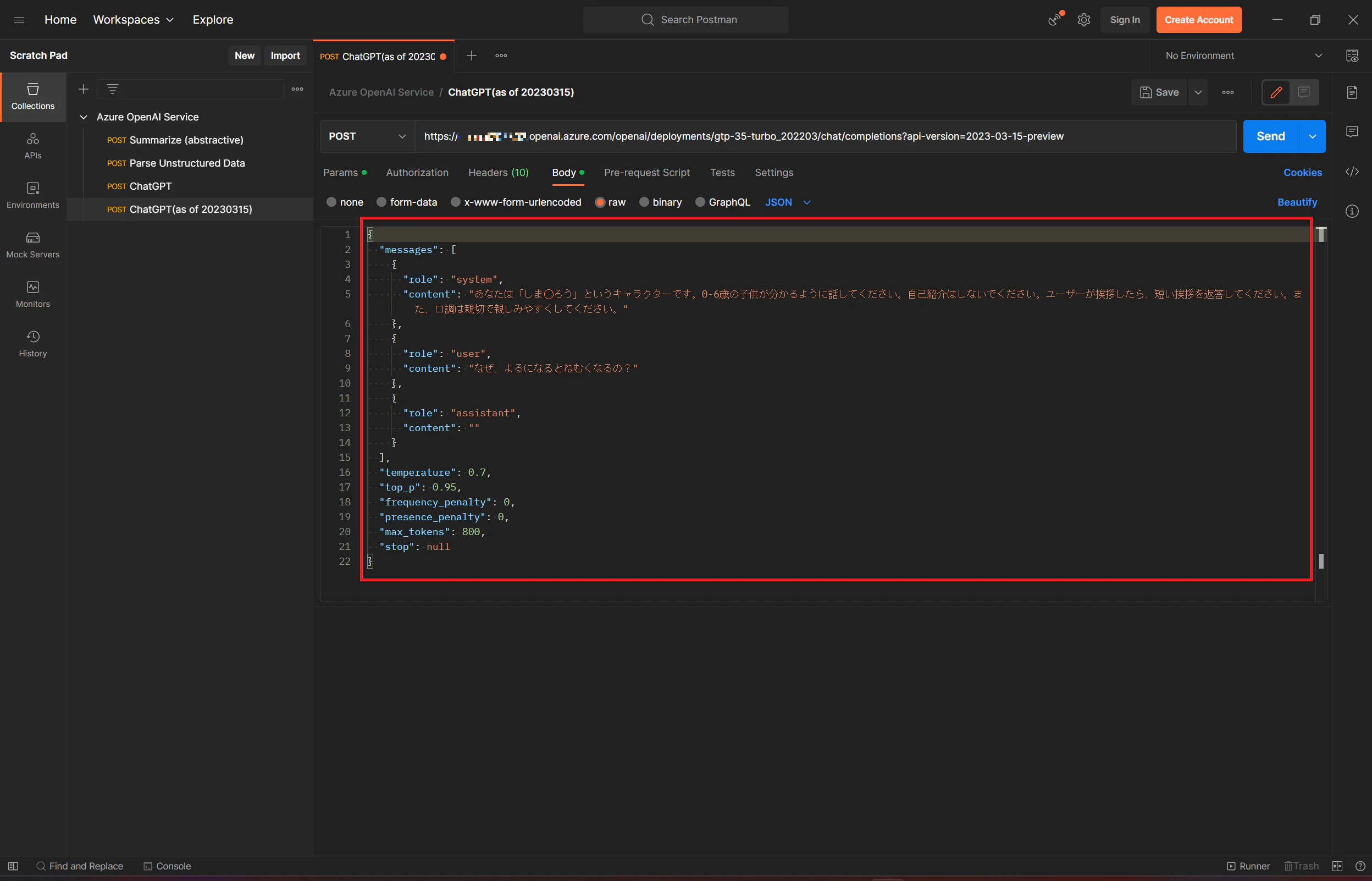Image resolution: width=1372 pixels, height=881 pixels.
Task: Click the blue Send button
Action: [x=1271, y=136]
